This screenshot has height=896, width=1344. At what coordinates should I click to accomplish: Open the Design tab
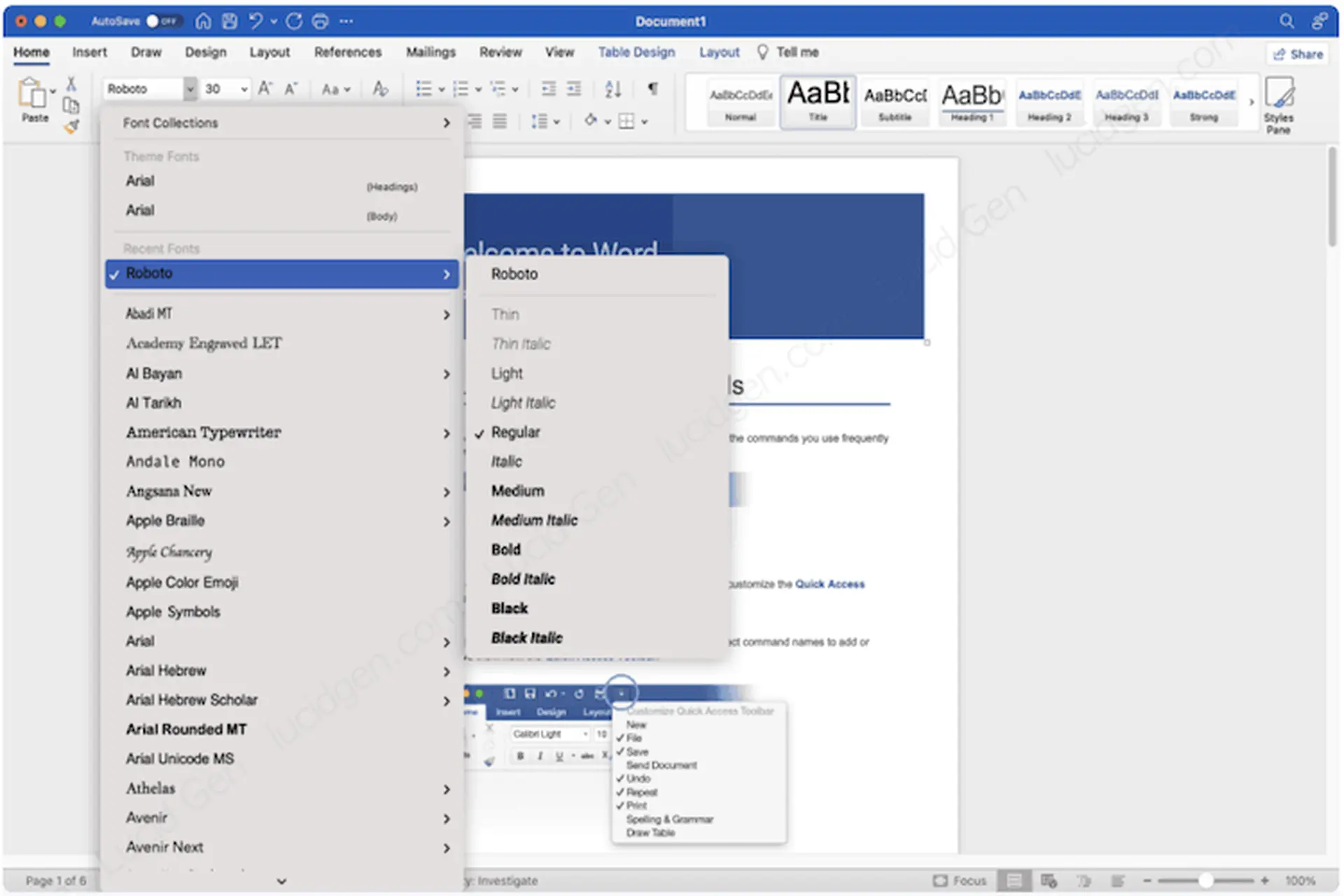click(x=205, y=52)
